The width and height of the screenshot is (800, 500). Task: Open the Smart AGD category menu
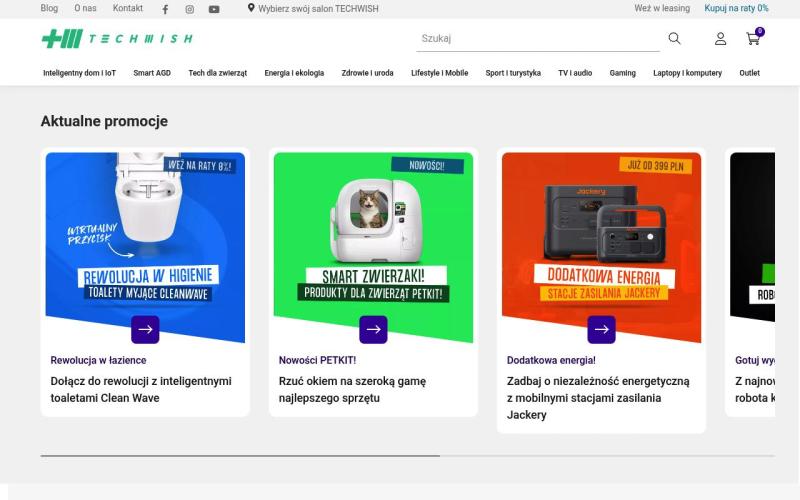tap(152, 73)
